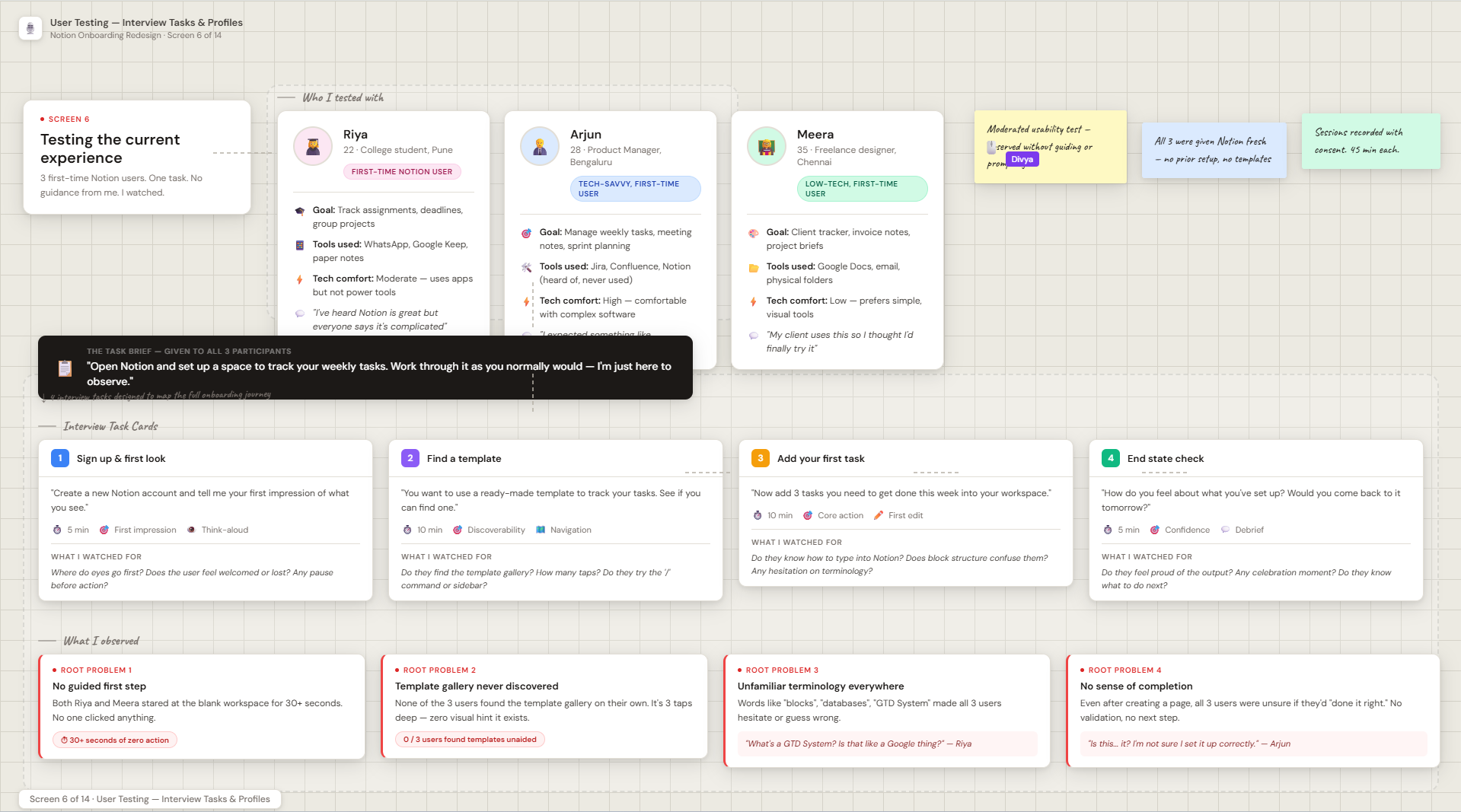The height and width of the screenshot is (812, 1461).
Task: Click Riya's avatar picture
Action: point(313,146)
